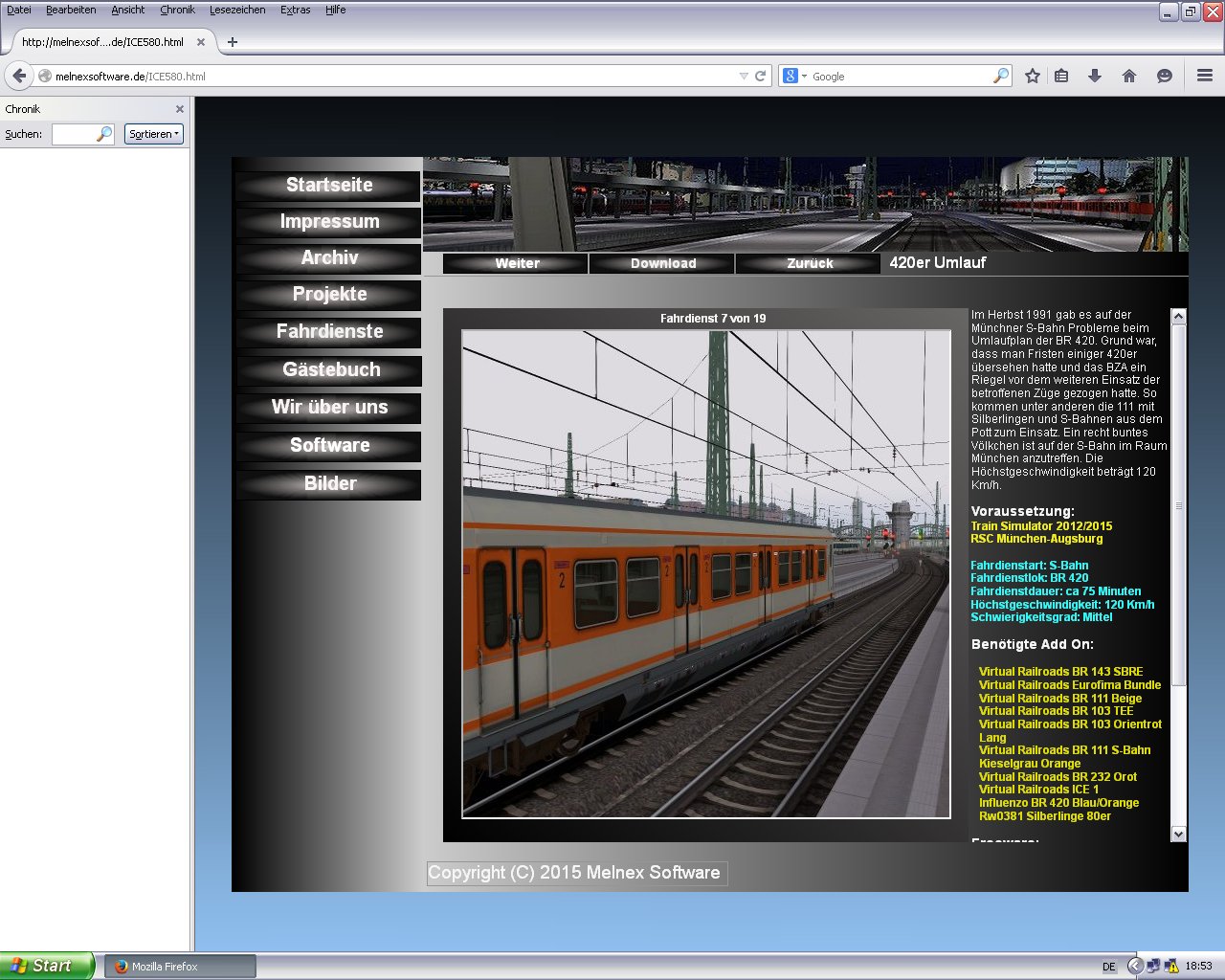
Task: Navigate to Fahrdienste in the site menu
Action: pyautogui.click(x=329, y=331)
